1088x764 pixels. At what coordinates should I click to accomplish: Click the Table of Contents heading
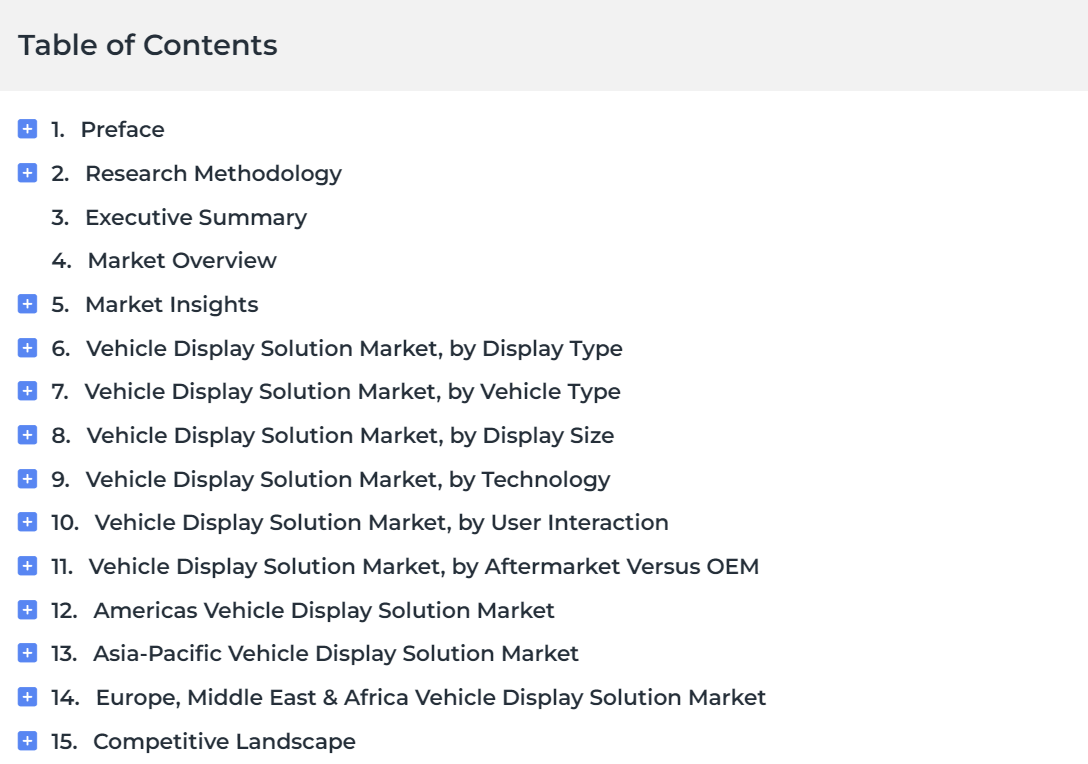point(148,45)
